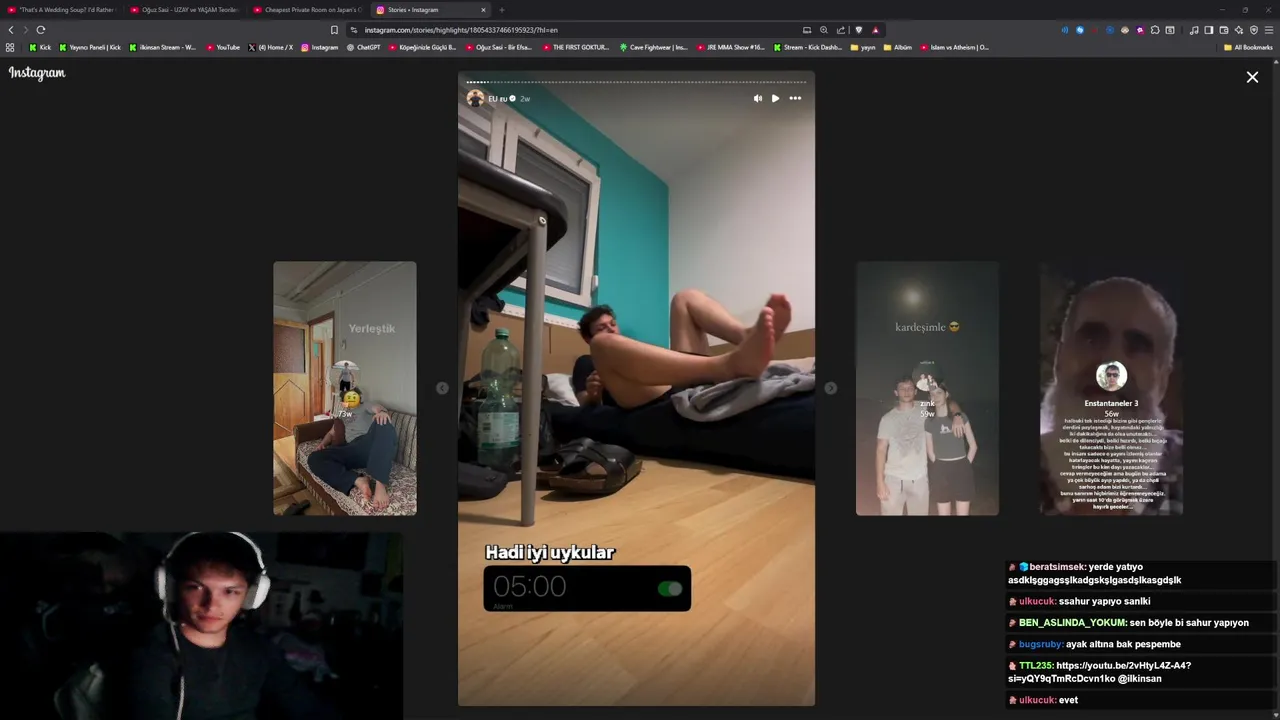The height and width of the screenshot is (720, 1280).
Task: Open the story three-dot options menu
Action: coord(795,98)
